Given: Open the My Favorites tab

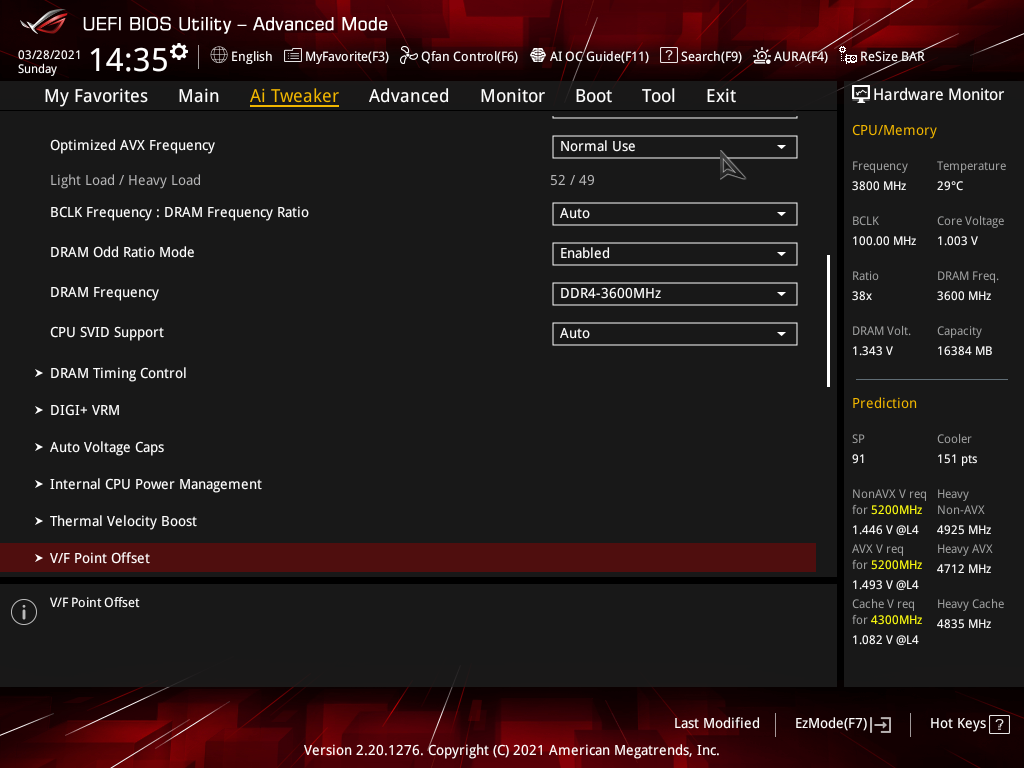Looking at the screenshot, I should [x=96, y=96].
